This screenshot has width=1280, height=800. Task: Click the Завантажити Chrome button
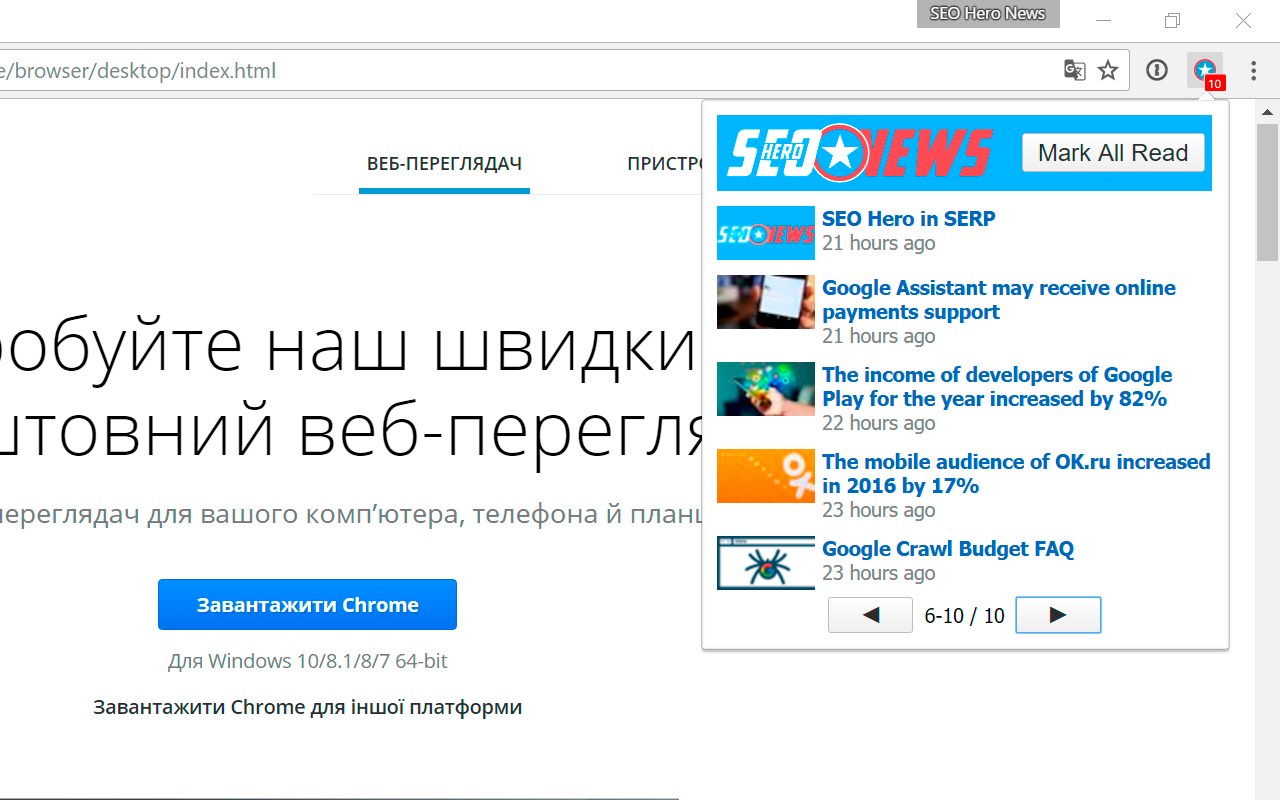307,604
